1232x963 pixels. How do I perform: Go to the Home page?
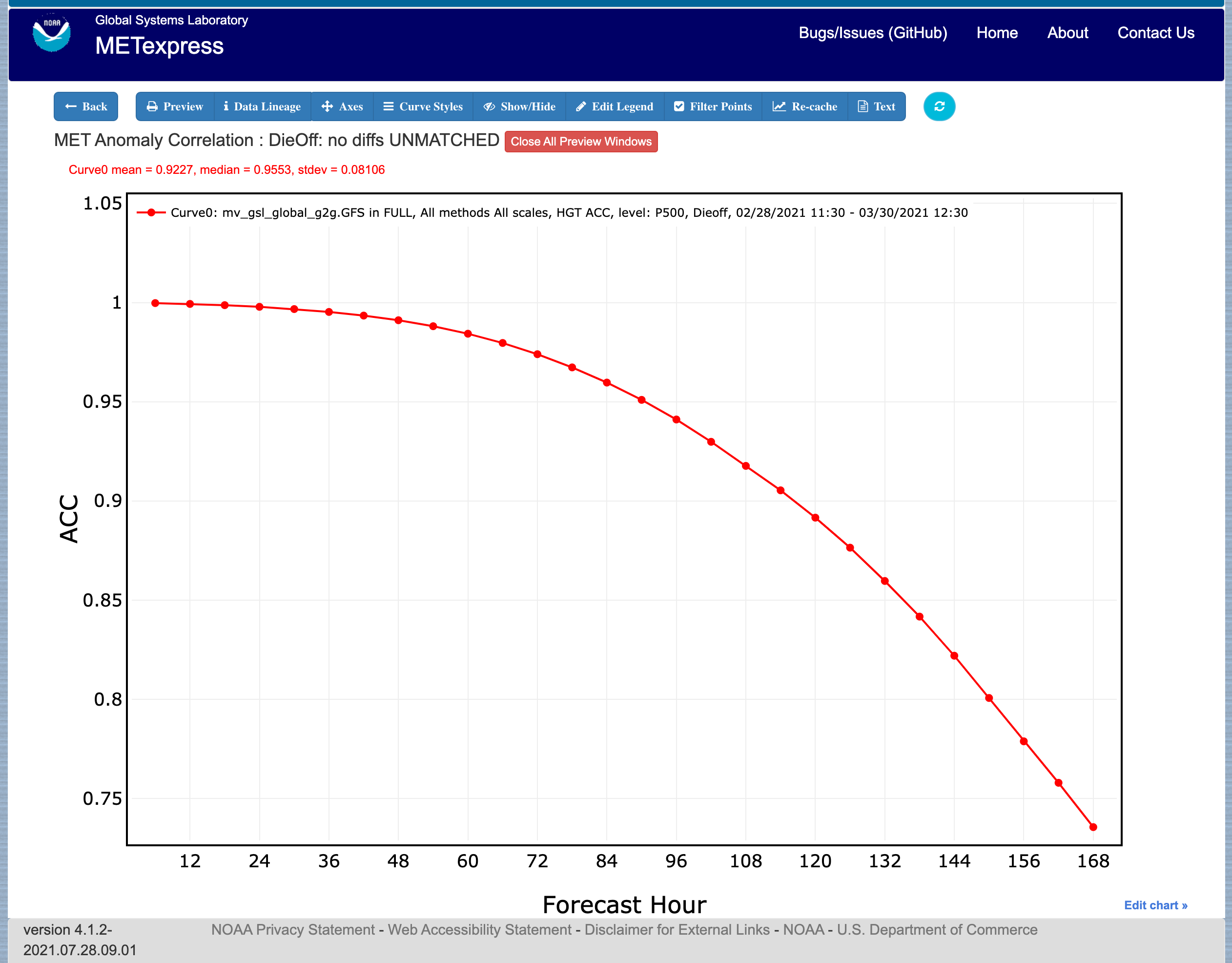(997, 33)
